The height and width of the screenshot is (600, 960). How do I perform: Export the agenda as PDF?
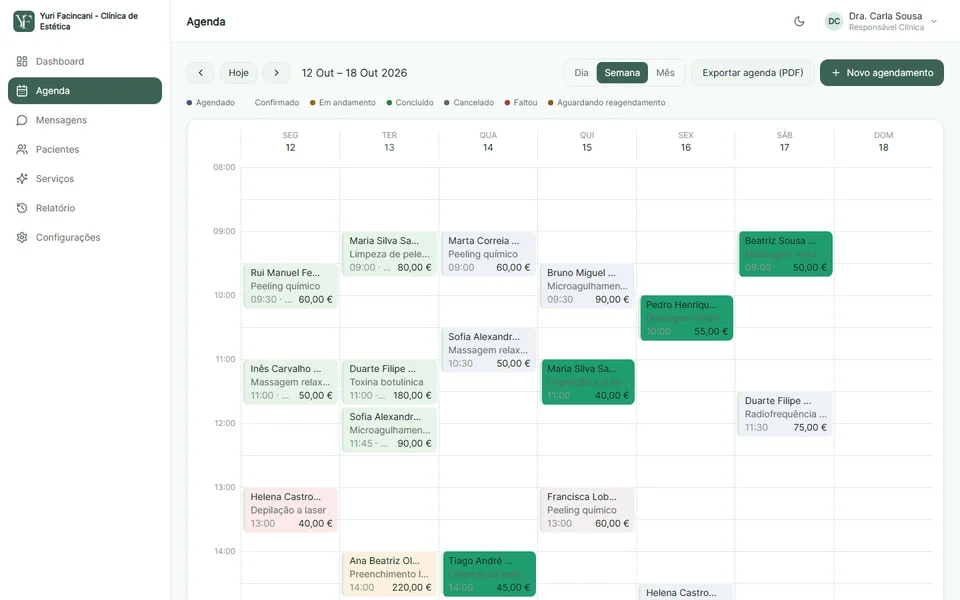(752, 73)
